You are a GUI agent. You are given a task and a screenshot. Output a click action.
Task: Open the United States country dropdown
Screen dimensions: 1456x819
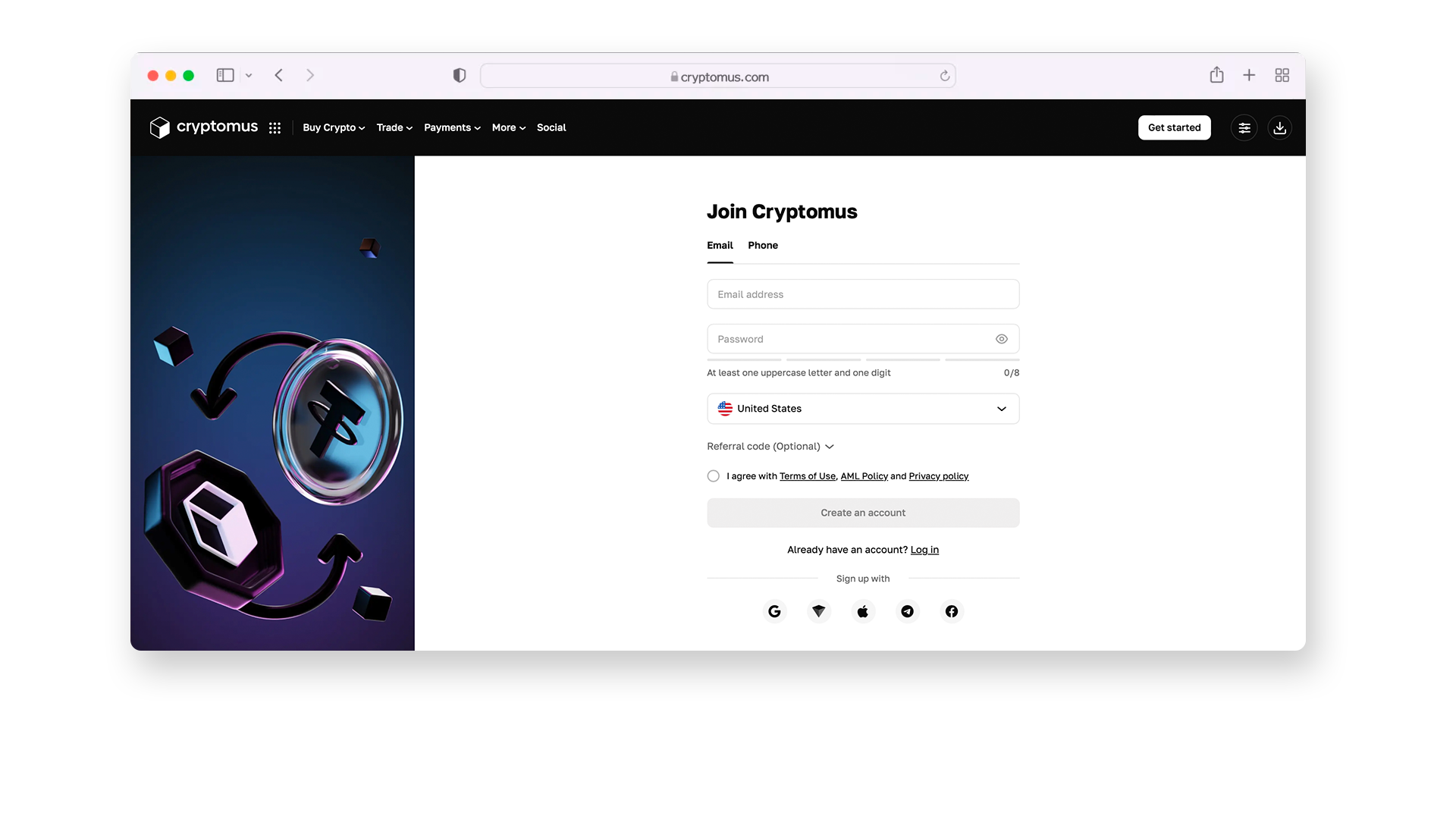pos(863,409)
